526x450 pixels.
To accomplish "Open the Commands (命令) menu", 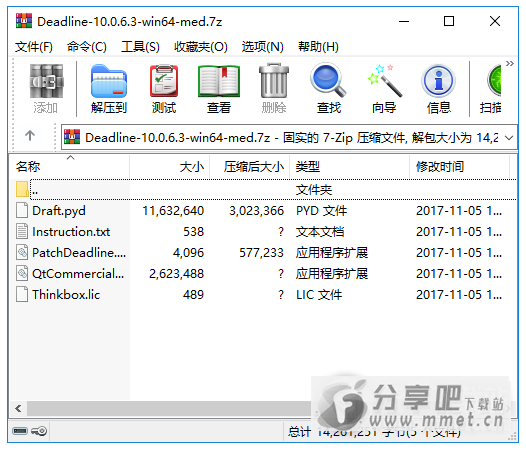I will (x=87, y=47).
